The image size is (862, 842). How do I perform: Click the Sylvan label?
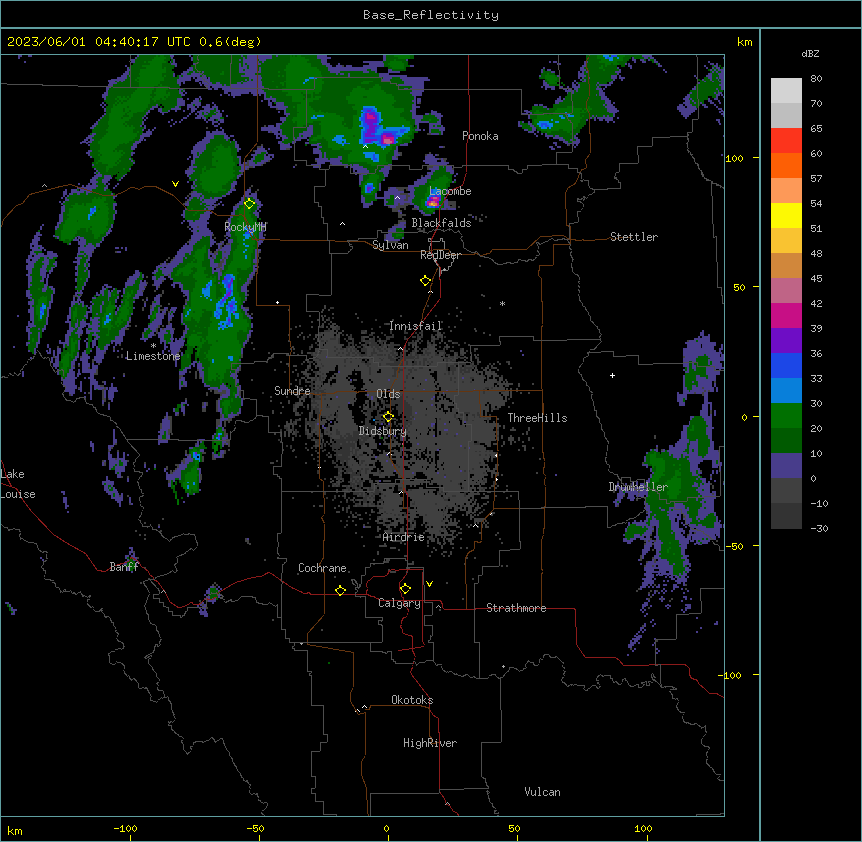tap(390, 245)
